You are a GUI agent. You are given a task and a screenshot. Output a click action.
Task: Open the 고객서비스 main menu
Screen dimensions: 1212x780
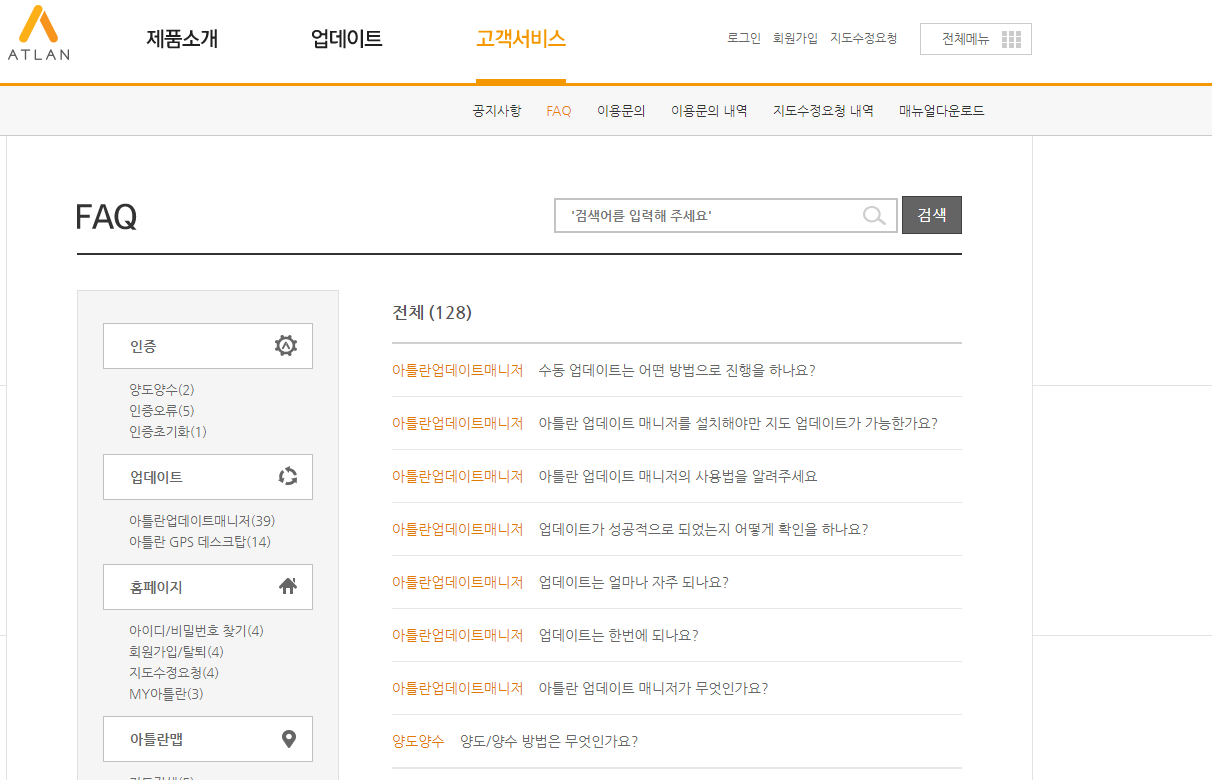coord(521,39)
